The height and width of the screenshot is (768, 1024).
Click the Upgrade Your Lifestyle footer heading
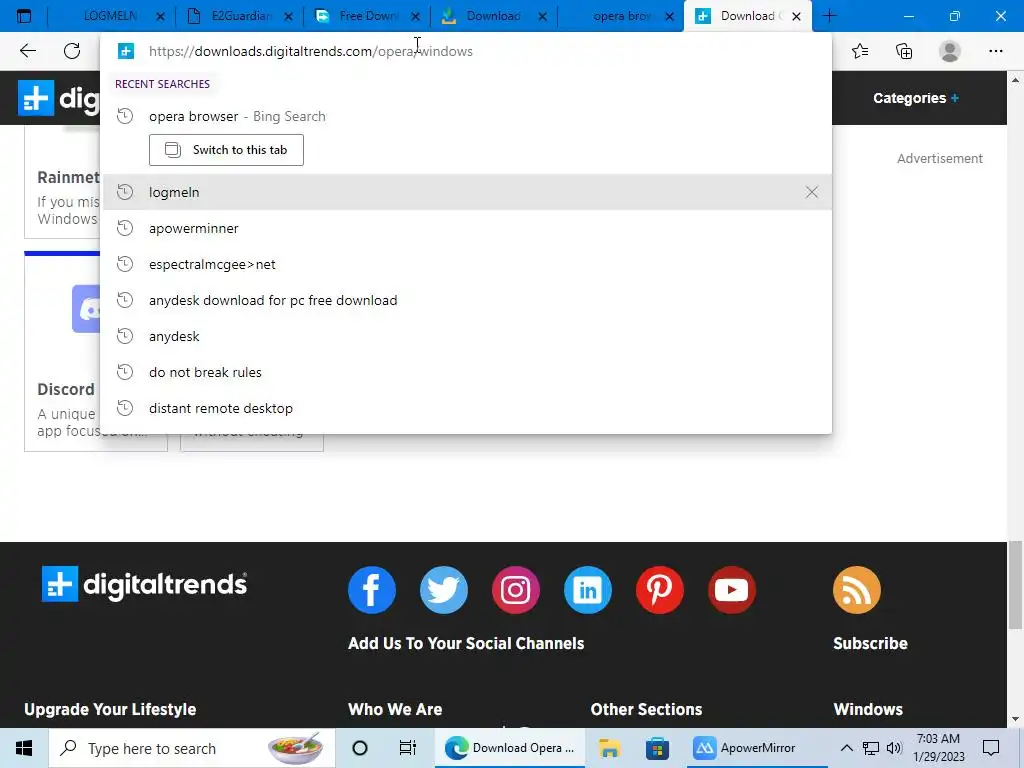110,709
